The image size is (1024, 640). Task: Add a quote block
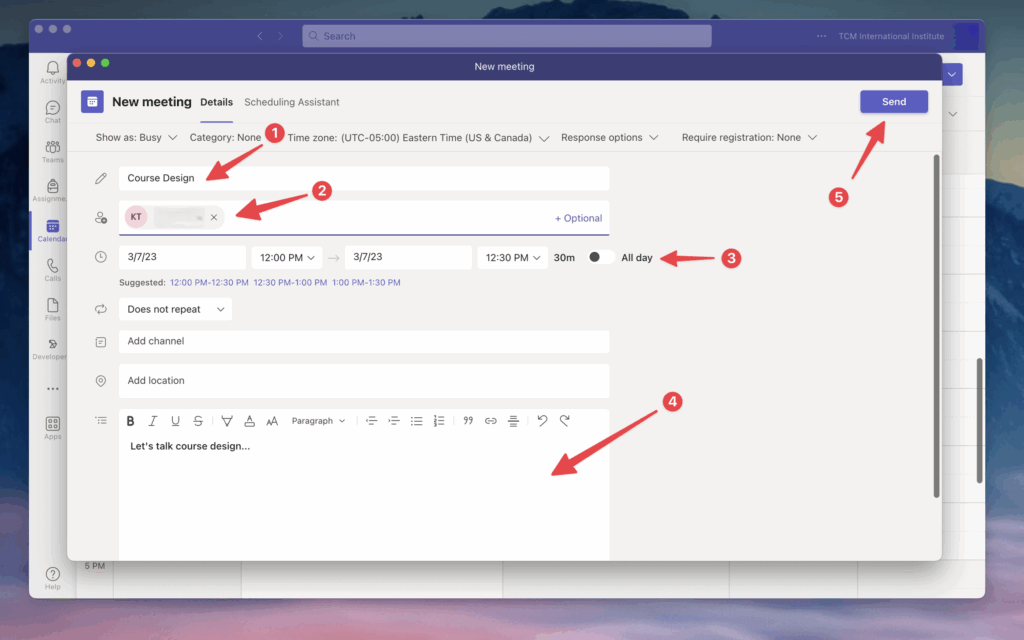pos(468,421)
